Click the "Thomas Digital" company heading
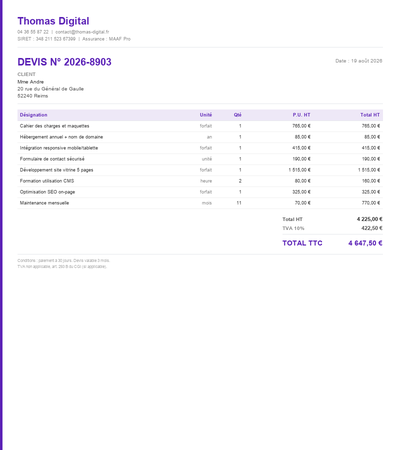Image resolution: width=400 pixels, height=450 pixels. point(53,21)
